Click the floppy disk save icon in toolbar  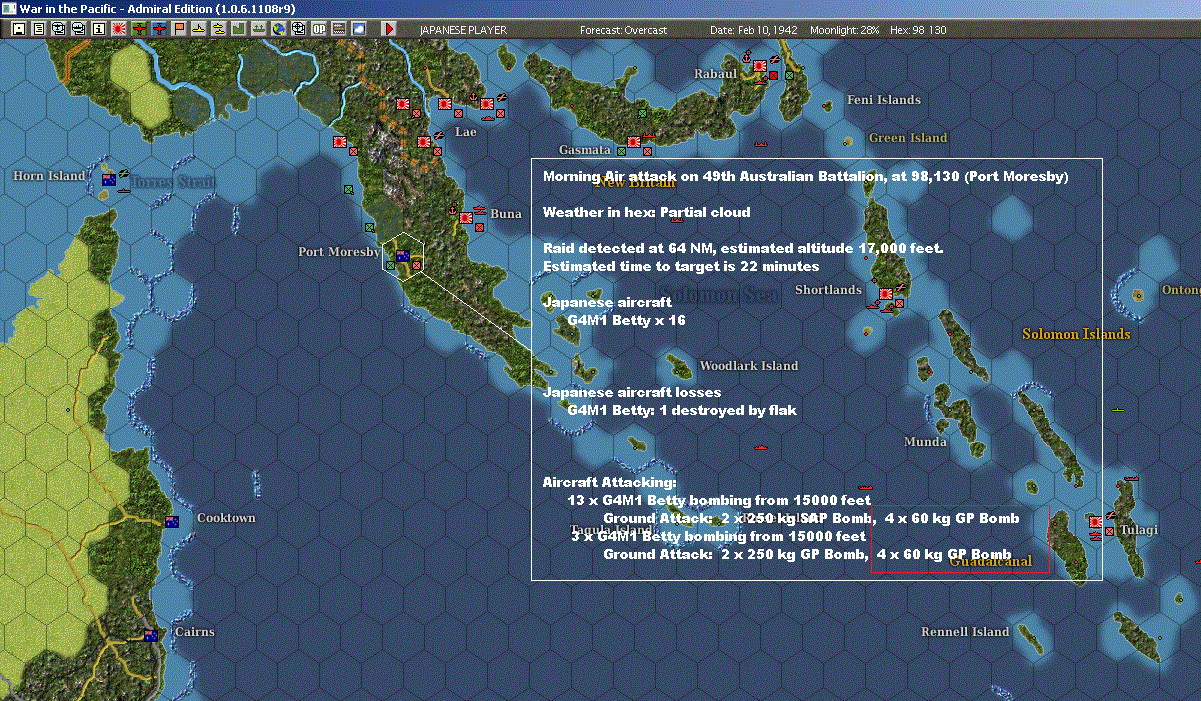pyautogui.click(x=19, y=29)
